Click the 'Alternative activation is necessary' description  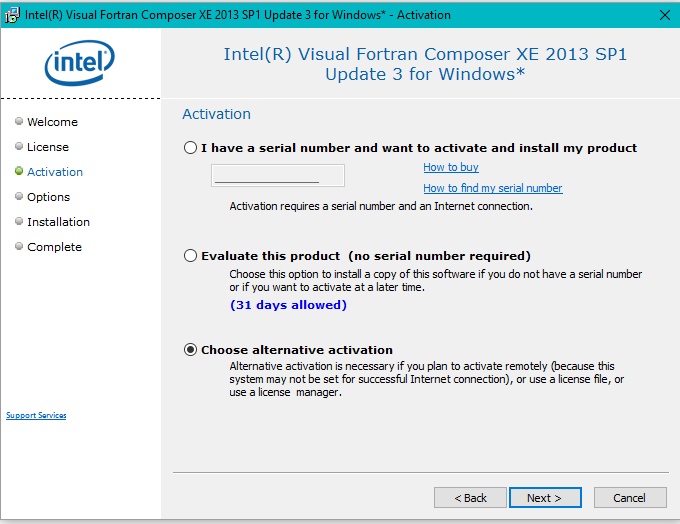pos(427,379)
